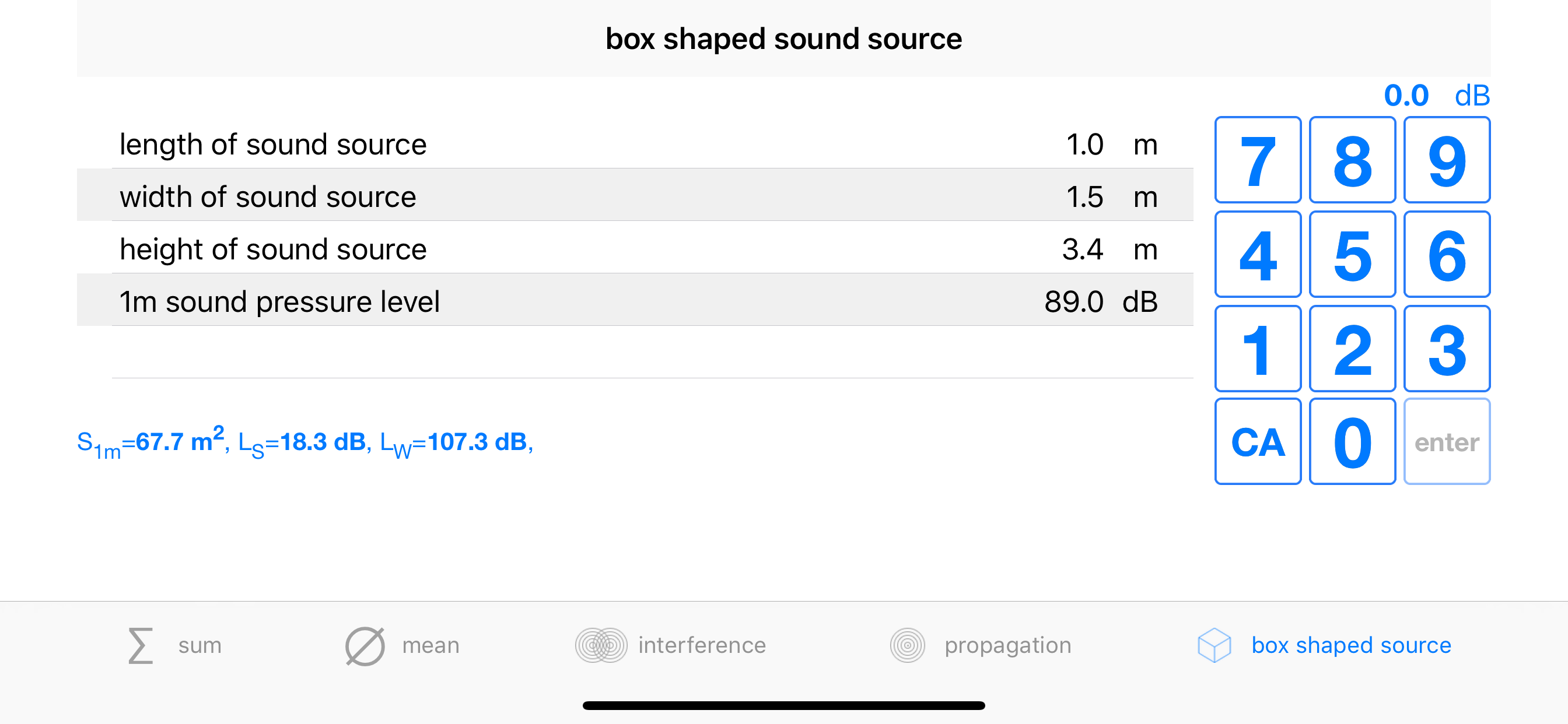Image resolution: width=1568 pixels, height=724 pixels.
Task: Tap the propagation ripple icon
Action: tap(907, 645)
